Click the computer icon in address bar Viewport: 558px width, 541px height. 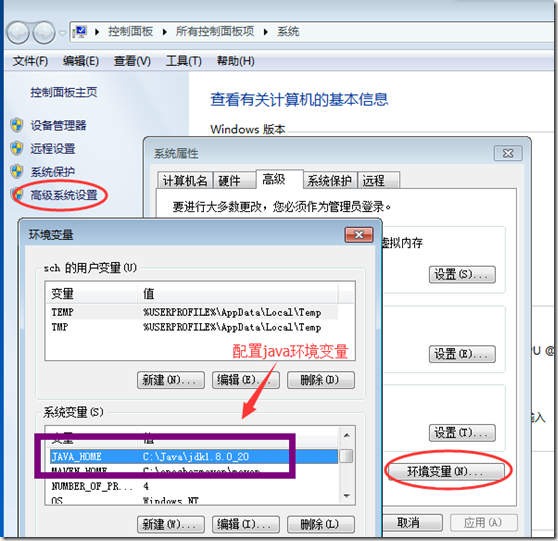tap(80, 32)
